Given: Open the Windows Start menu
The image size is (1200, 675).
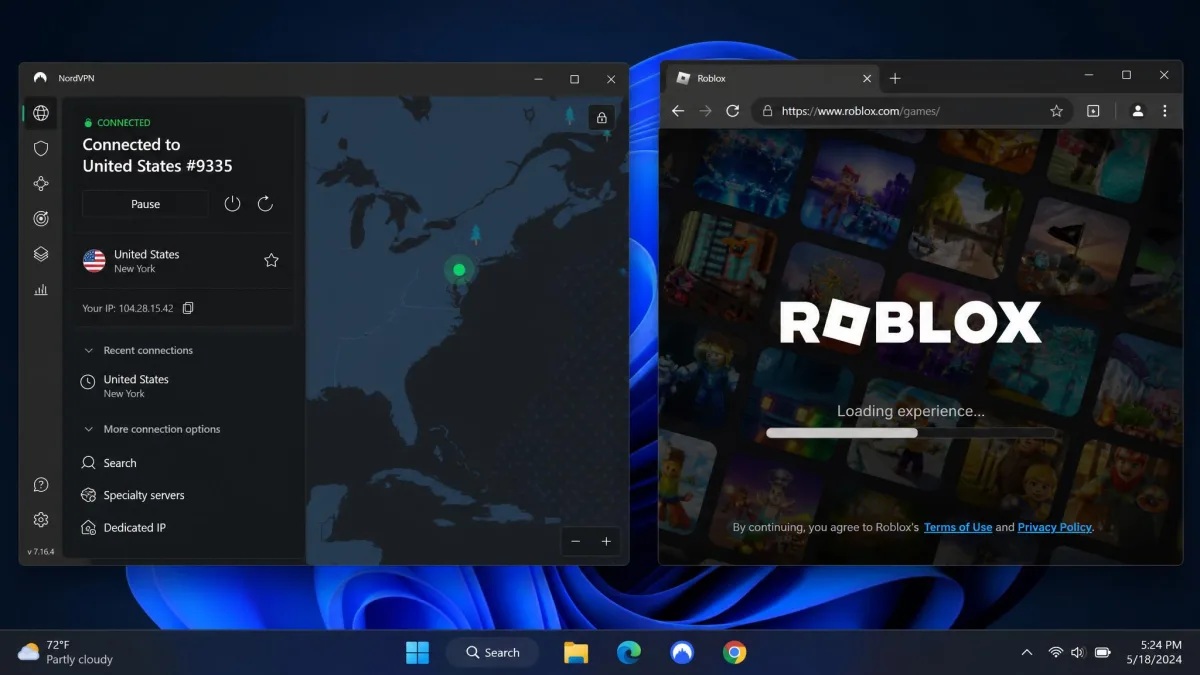Looking at the screenshot, I should click(x=417, y=653).
